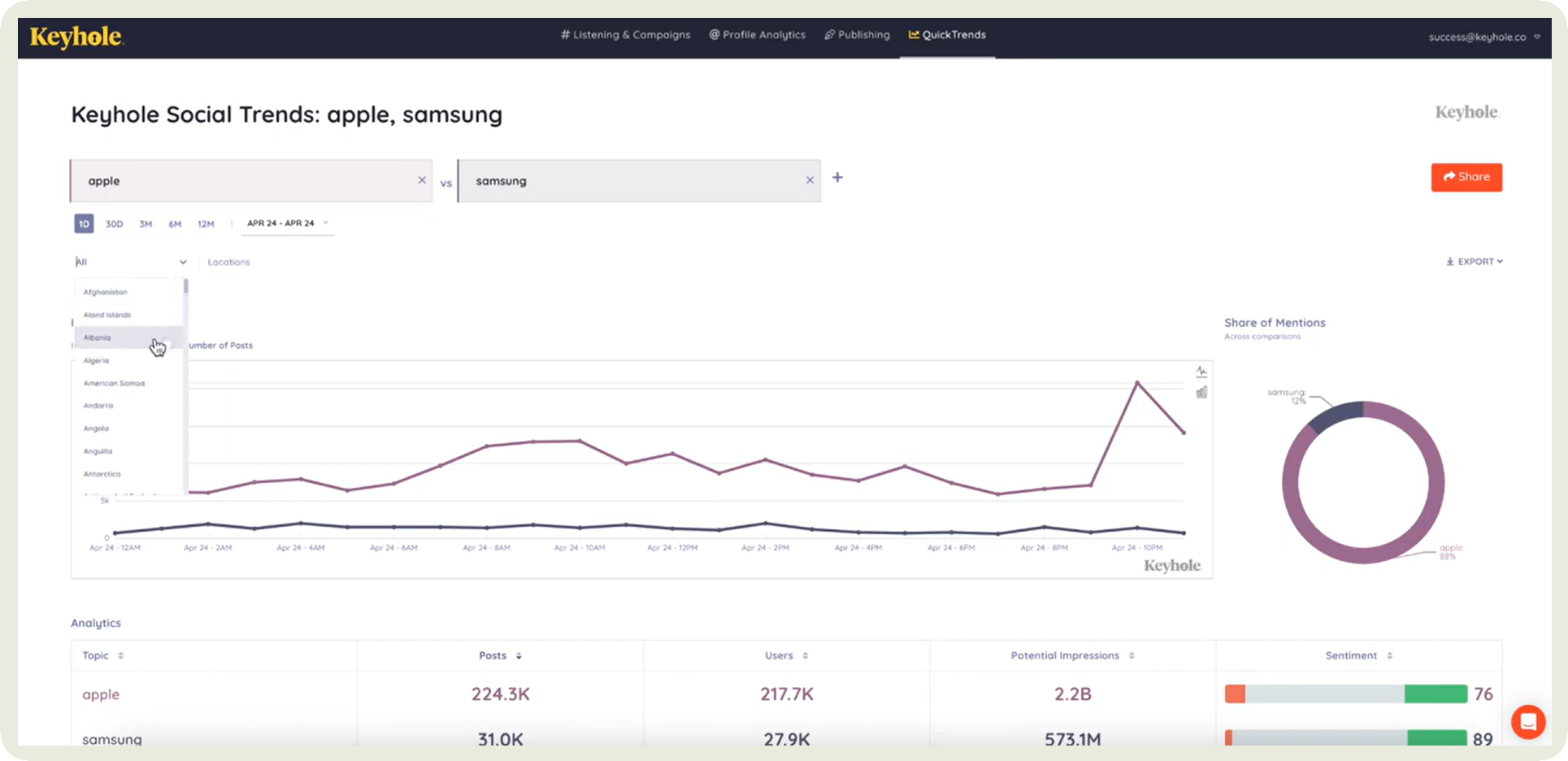Screen dimensions: 1568x761
Task: Go to Profile Analytics tab
Action: [757, 35]
